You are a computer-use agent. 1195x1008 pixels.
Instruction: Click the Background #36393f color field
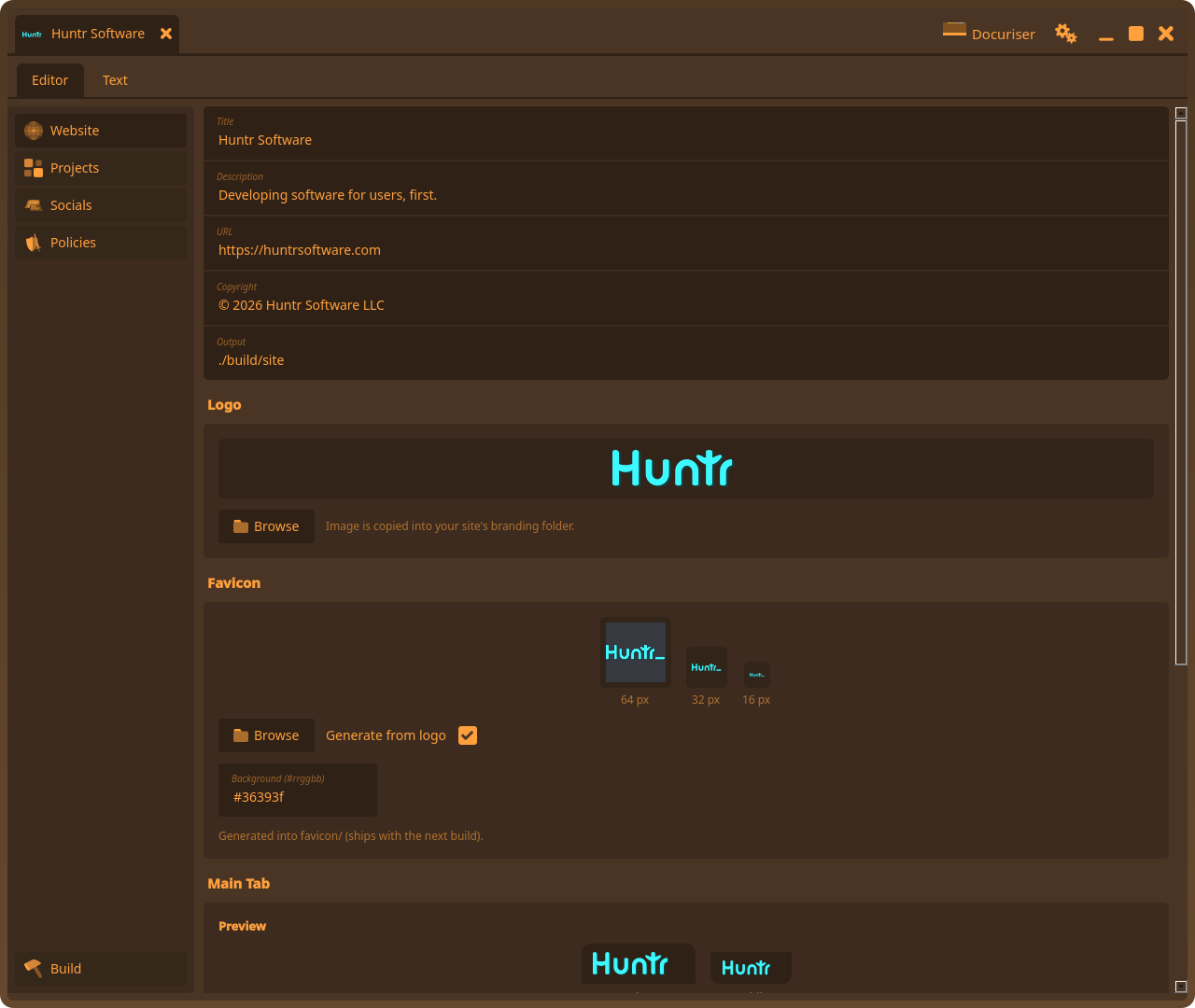tap(298, 790)
